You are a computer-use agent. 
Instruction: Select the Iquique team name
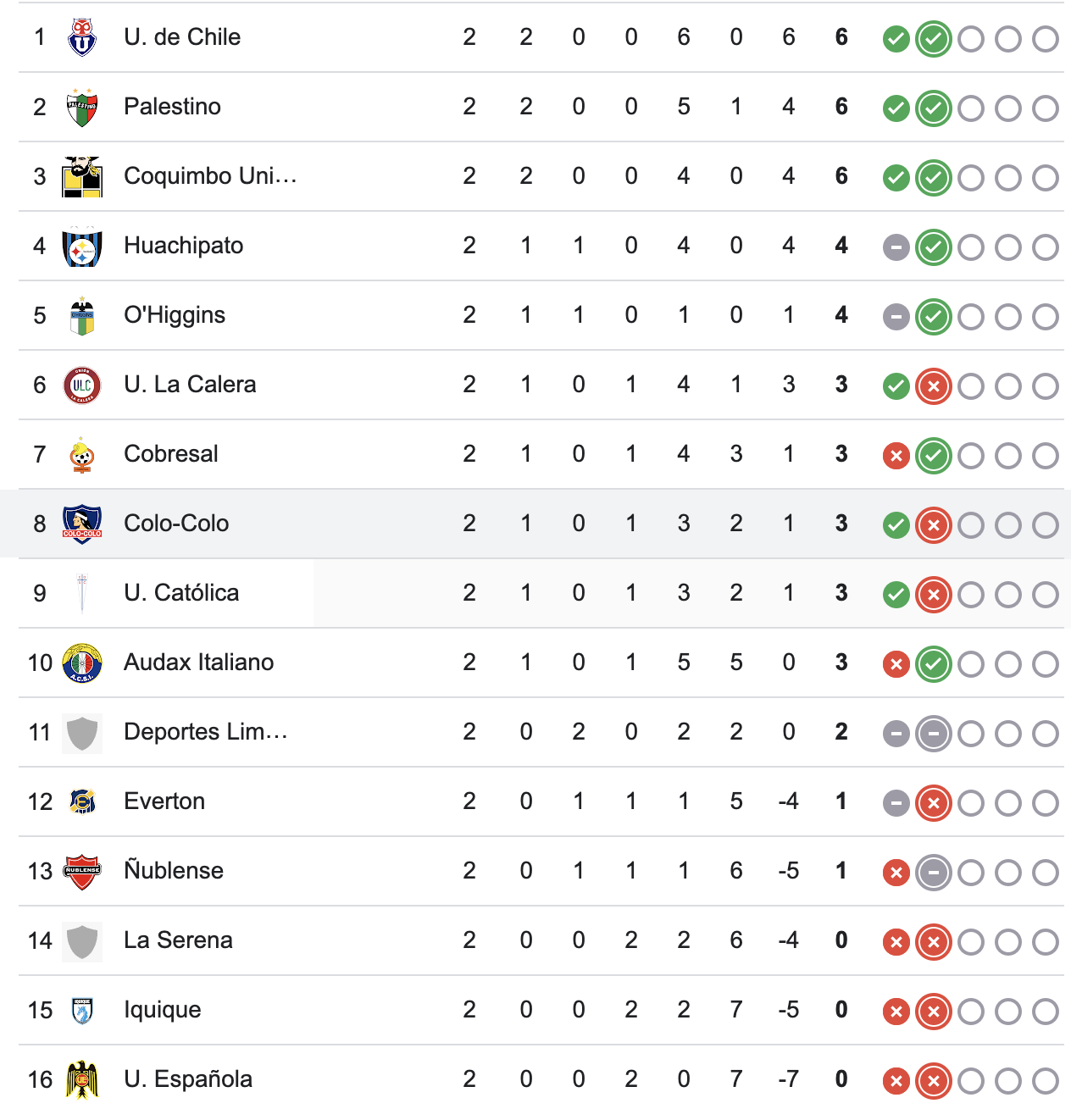[x=163, y=1010]
